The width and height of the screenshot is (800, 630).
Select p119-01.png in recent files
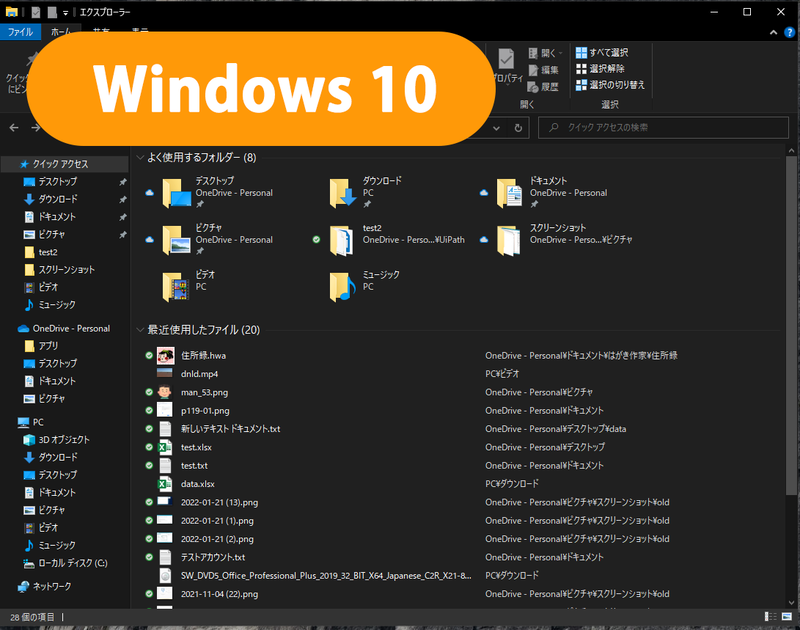click(x=205, y=411)
